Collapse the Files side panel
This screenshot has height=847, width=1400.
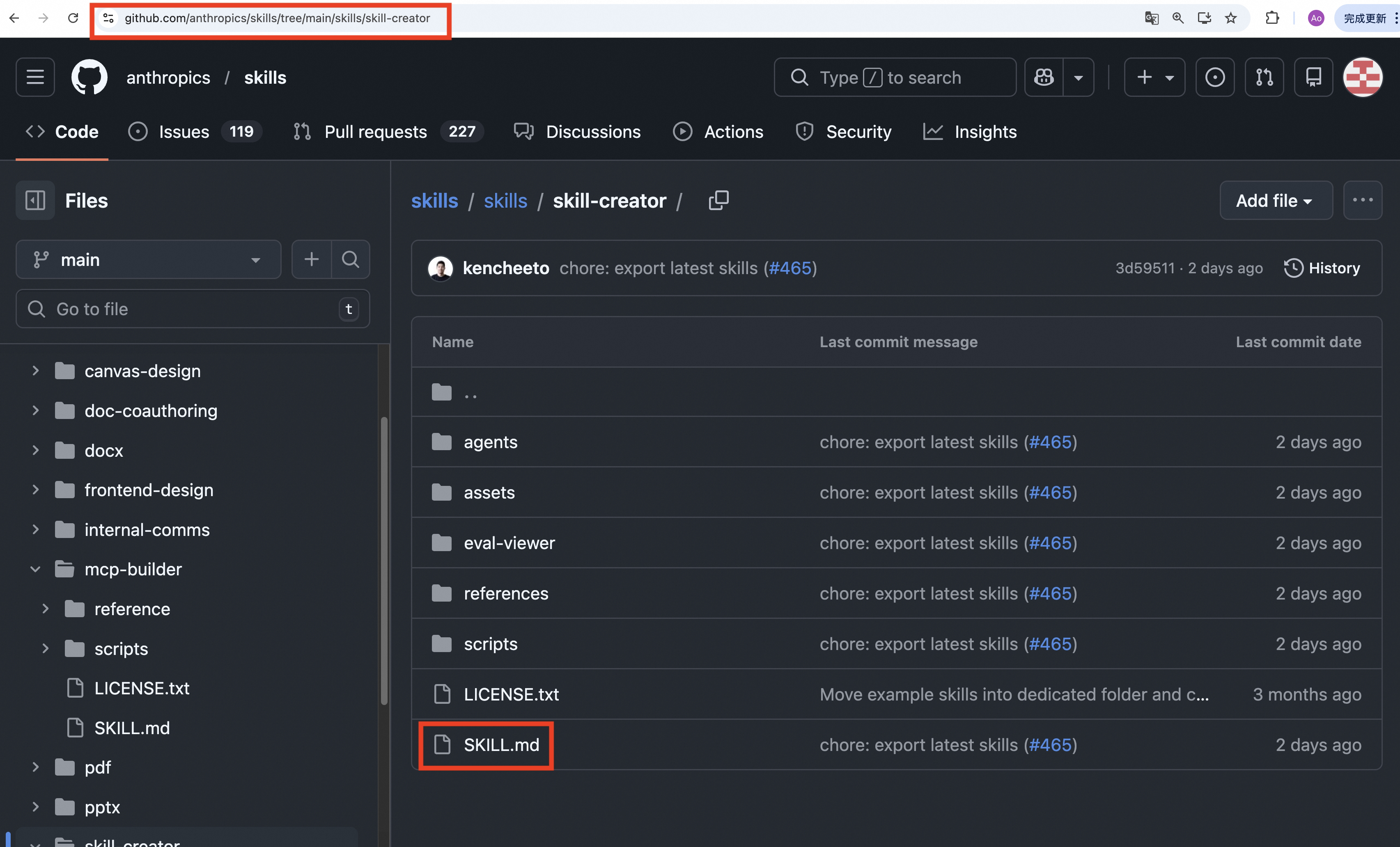34,200
